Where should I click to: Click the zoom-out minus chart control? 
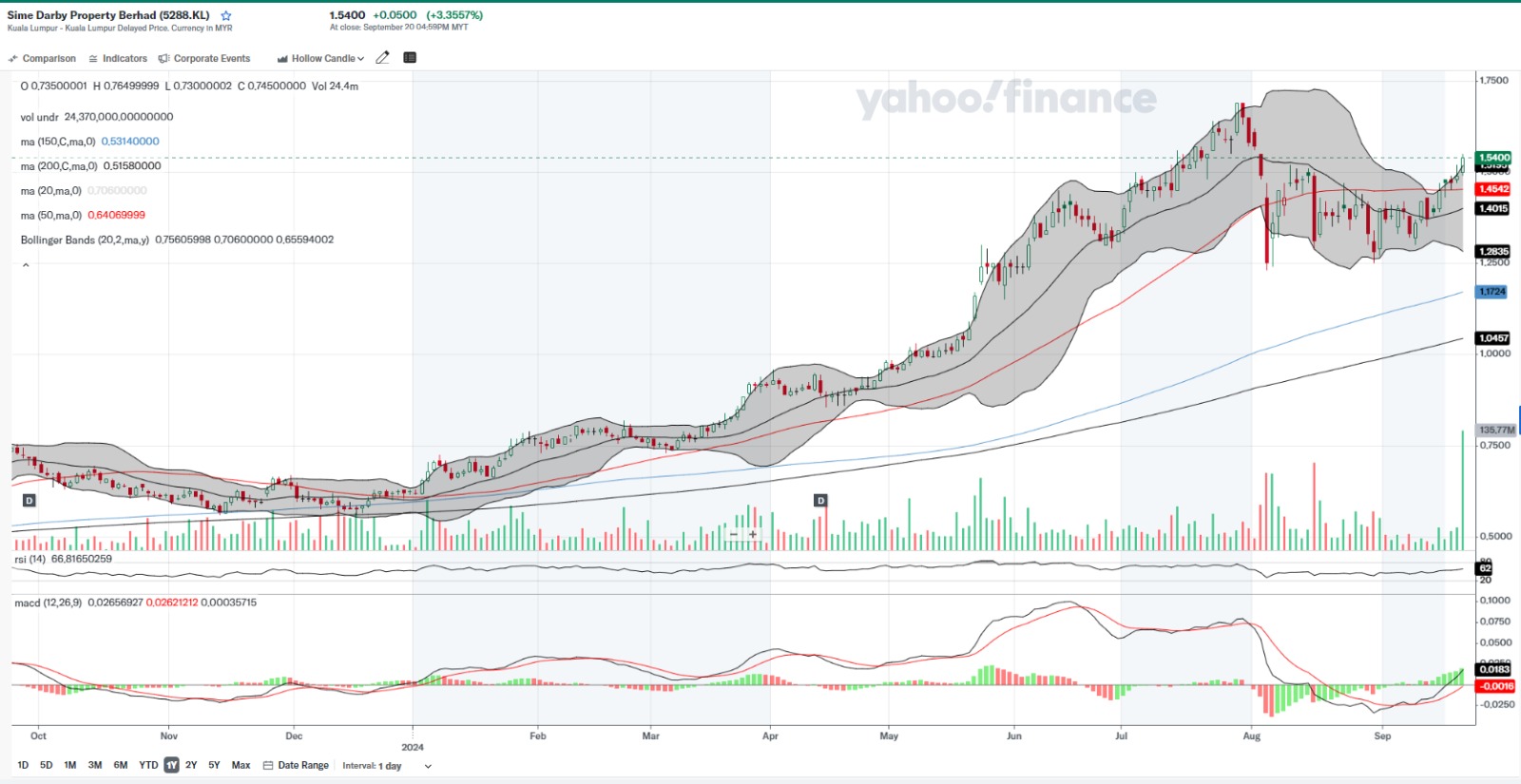pyautogui.click(x=734, y=534)
